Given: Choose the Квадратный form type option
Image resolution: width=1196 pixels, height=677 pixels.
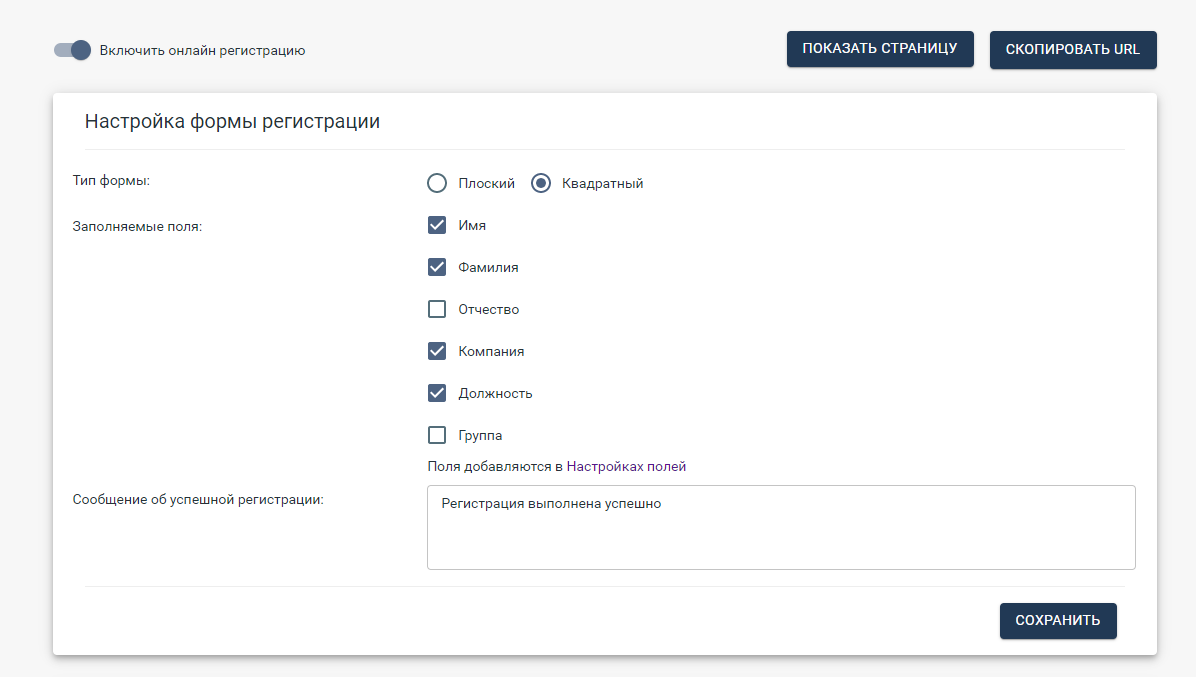Looking at the screenshot, I should click(x=541, y=183).
